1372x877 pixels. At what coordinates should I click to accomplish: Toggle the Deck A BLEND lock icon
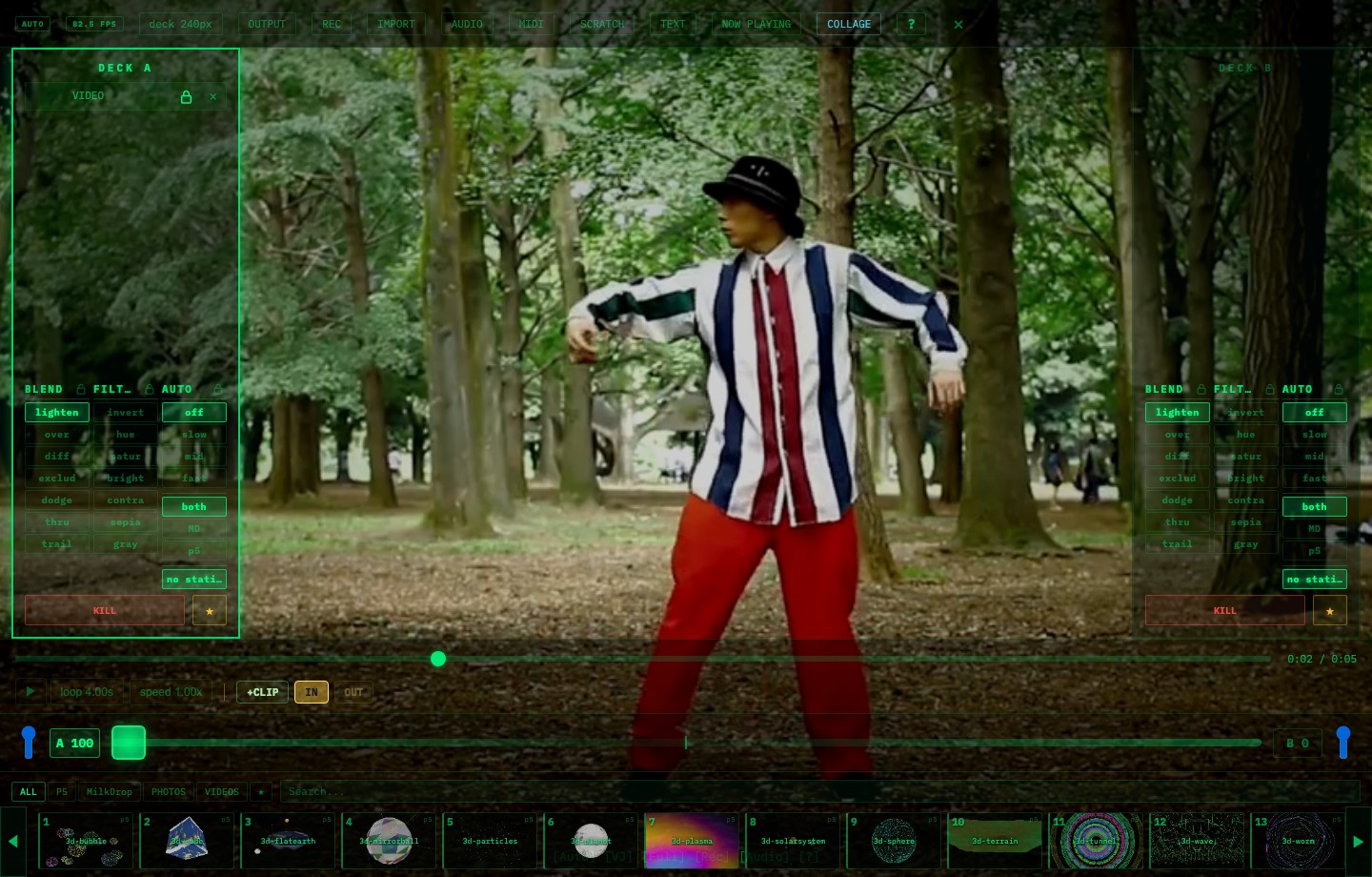[81, 389]
